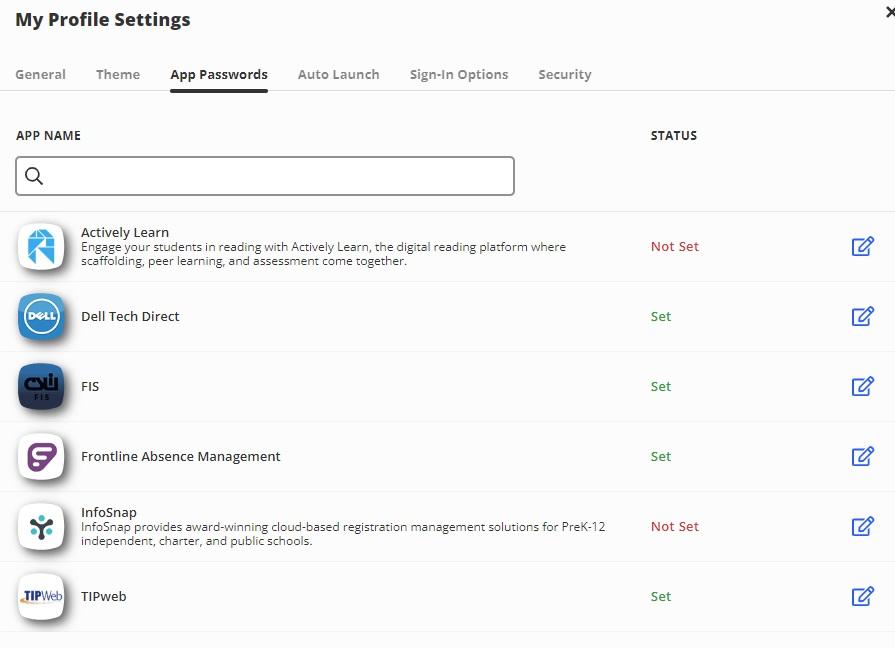Edit the TIPweb password
Image resolution: width=895 pixels, height=648 pixels.
point(862,596)
